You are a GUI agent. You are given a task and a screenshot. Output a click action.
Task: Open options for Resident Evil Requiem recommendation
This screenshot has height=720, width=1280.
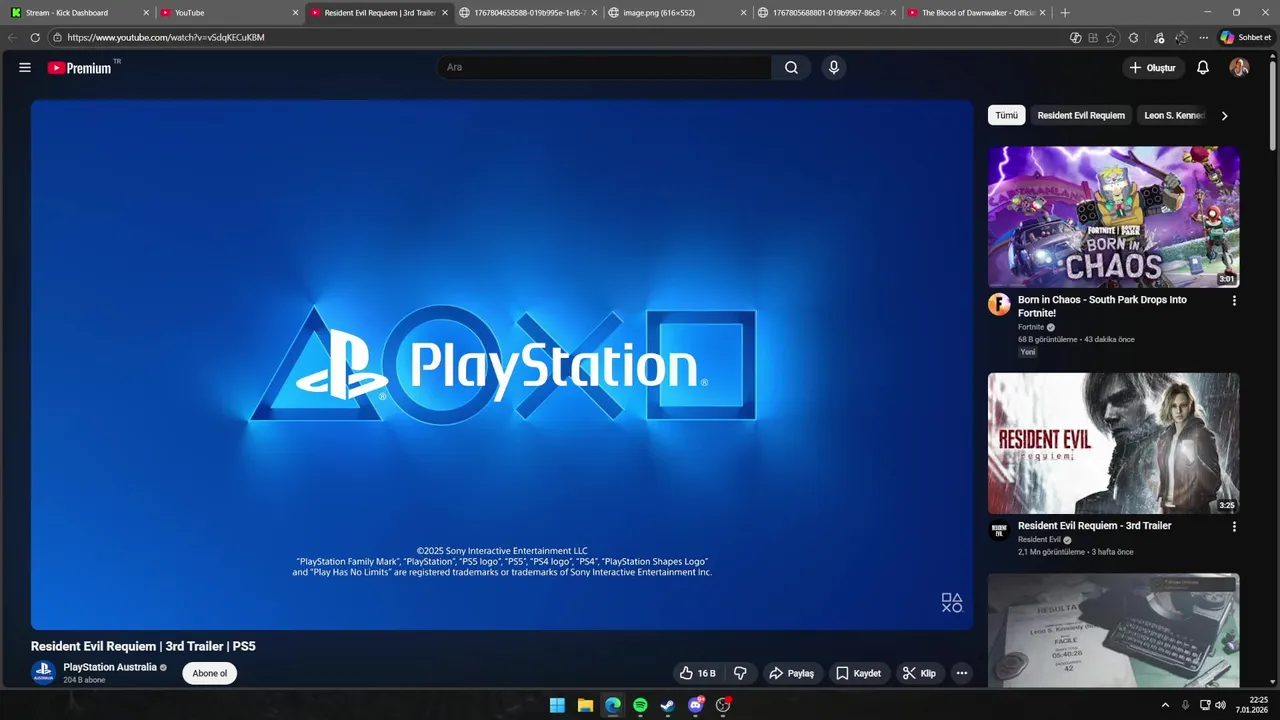click(1234, 526)
